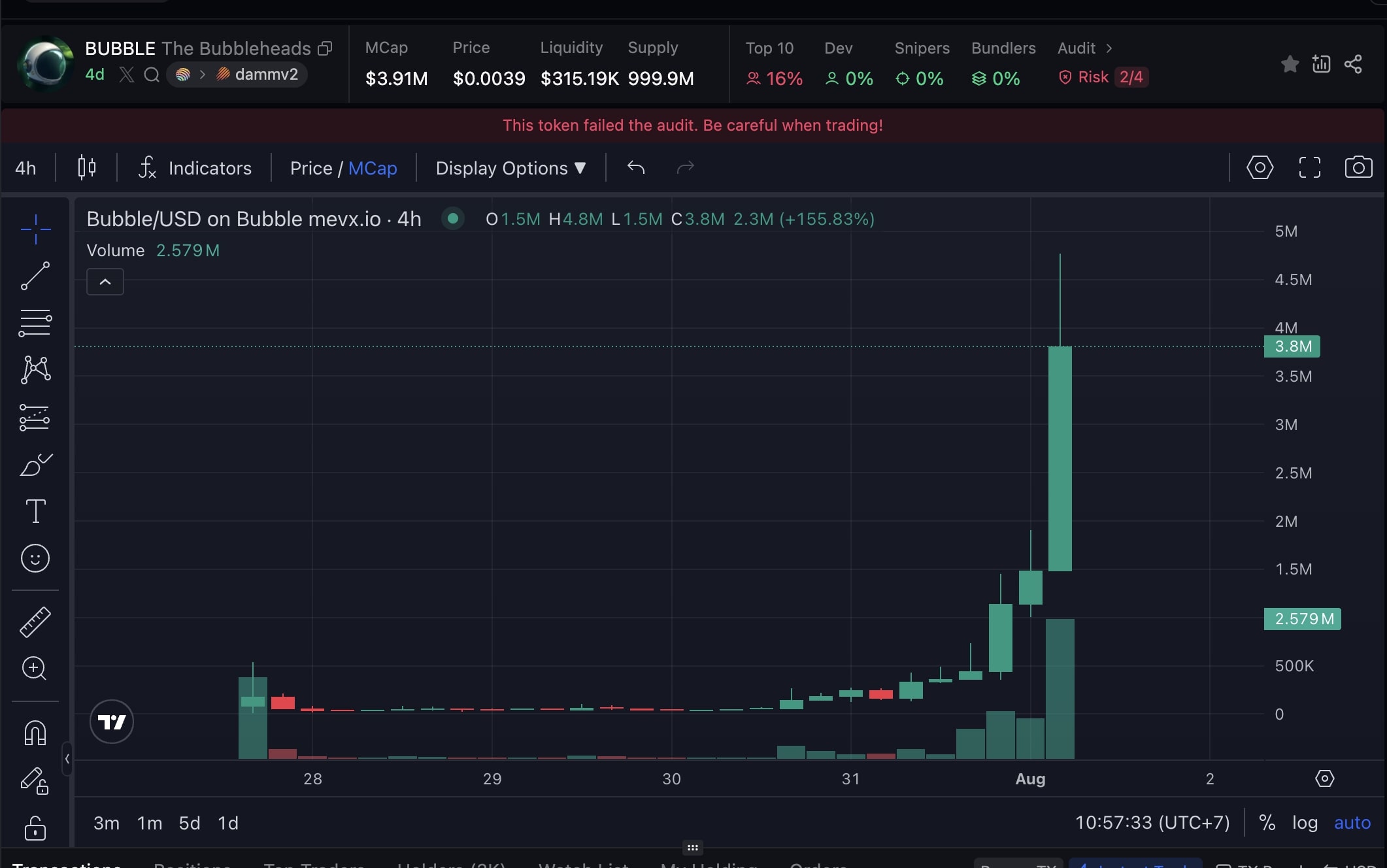Set chart range to 1m
The image size is (1387, 868).
point(149,823)
